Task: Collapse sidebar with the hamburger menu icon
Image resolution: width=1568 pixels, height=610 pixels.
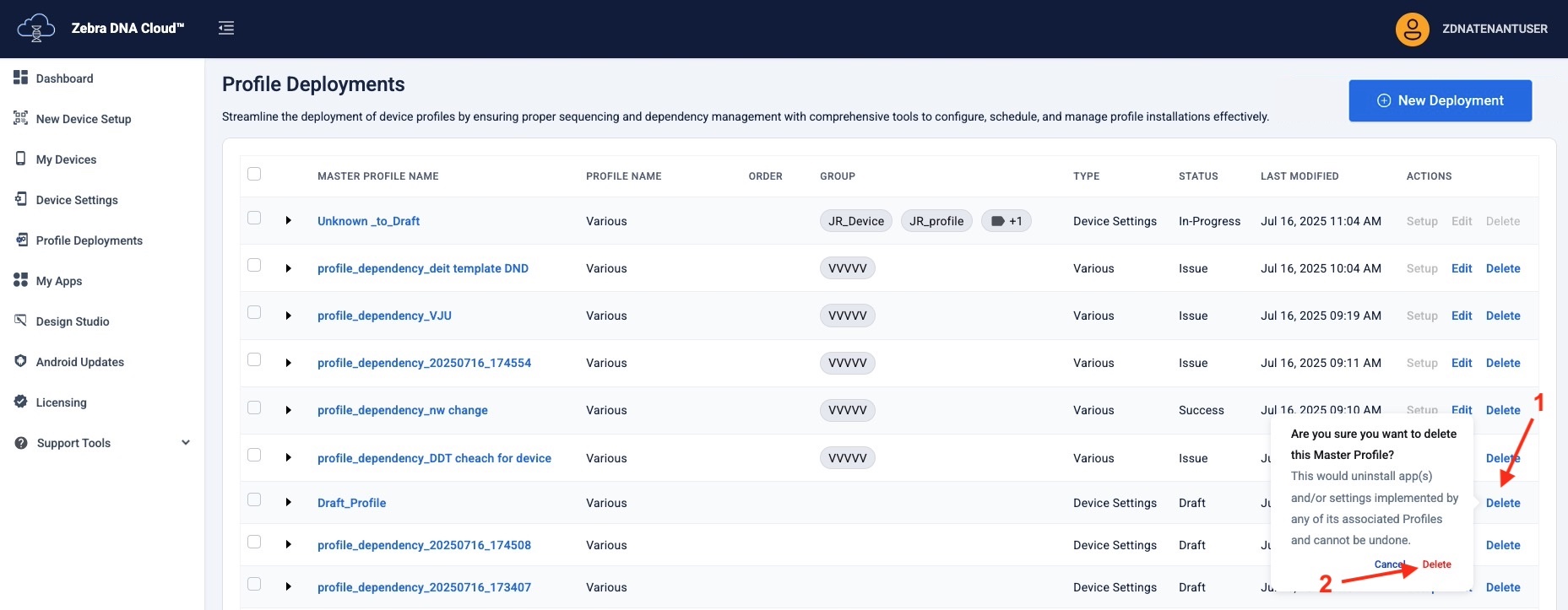Action: [226, 28]
